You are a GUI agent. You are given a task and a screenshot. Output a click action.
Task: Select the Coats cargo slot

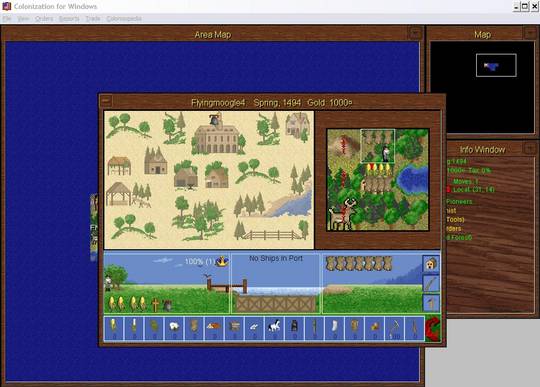[354, 328]
